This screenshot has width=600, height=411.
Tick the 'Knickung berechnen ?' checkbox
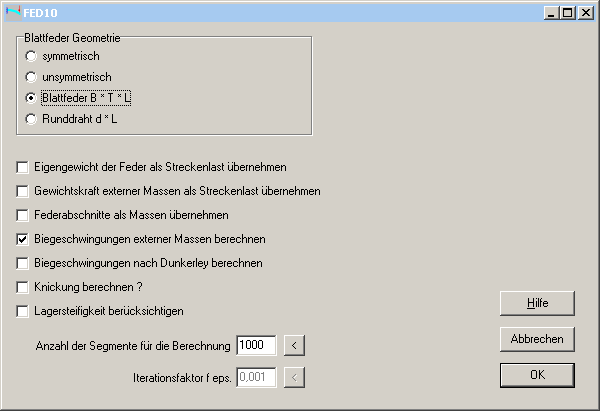click(x=23, y=288)
